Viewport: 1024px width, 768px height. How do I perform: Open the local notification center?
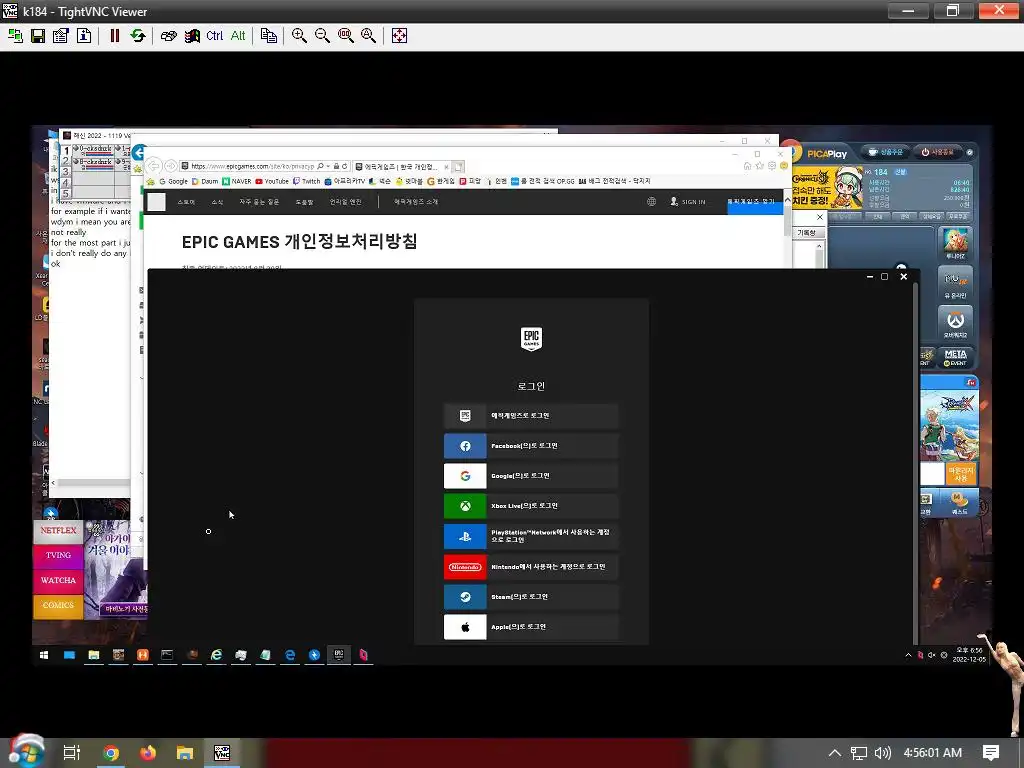[x=991, y=753]
